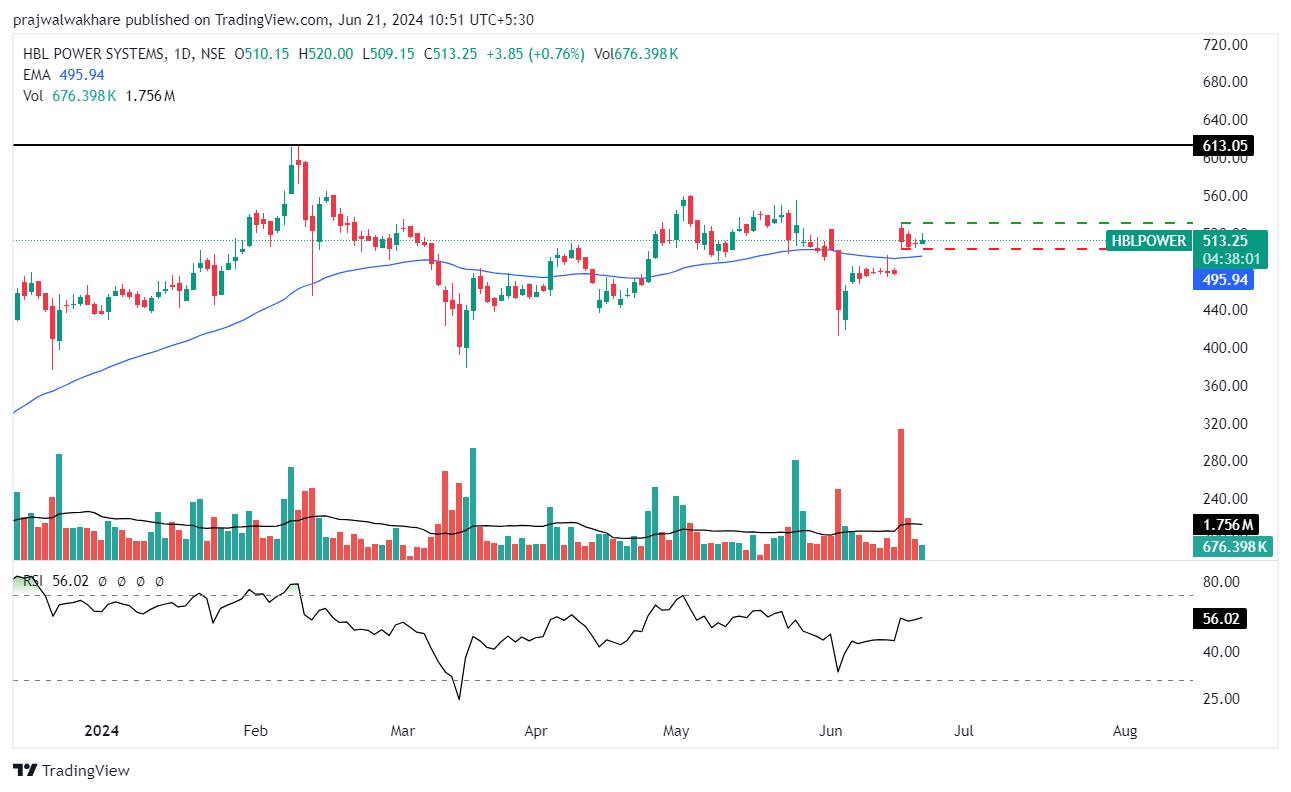Select the Aug label on time axis

1125,731
